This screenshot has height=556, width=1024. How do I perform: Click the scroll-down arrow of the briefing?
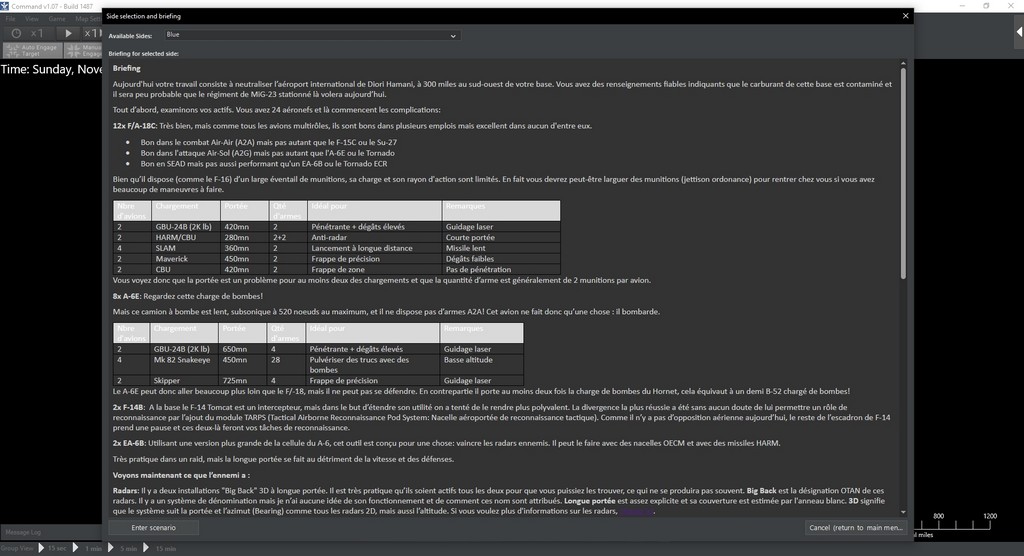(x=903, y=512)
